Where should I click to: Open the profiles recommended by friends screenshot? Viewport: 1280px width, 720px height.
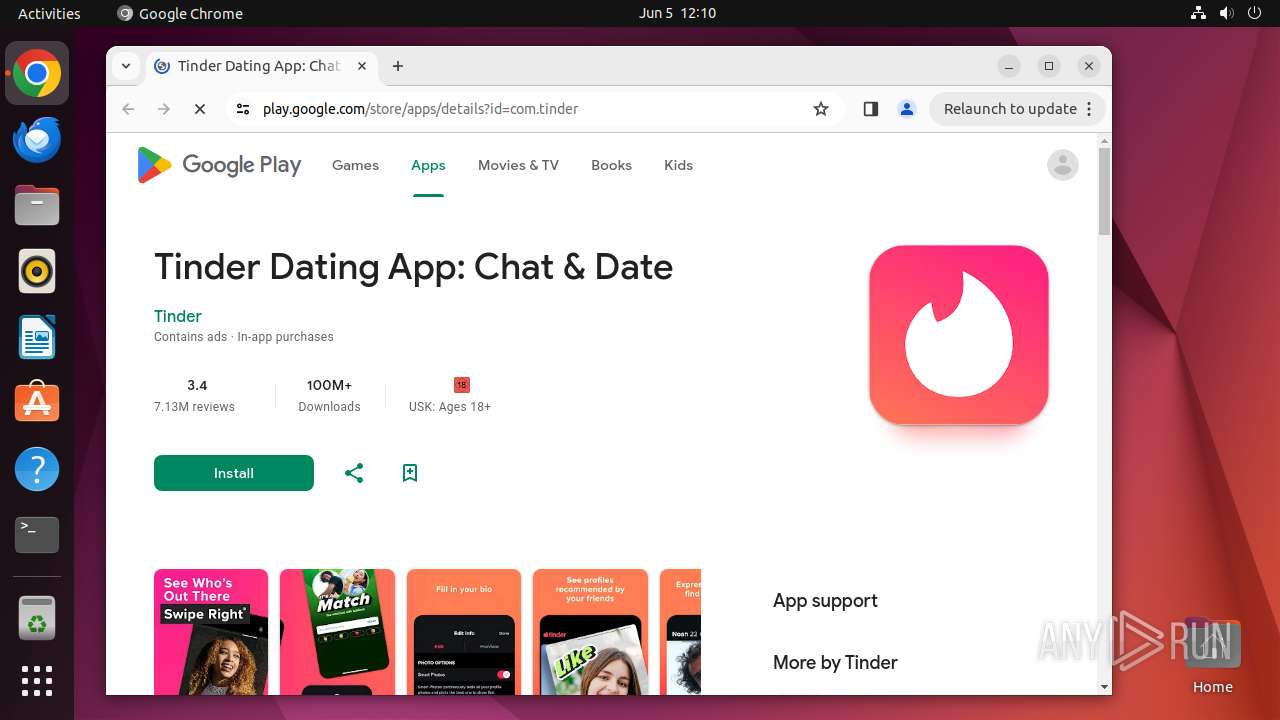click(x=590, y=632)
